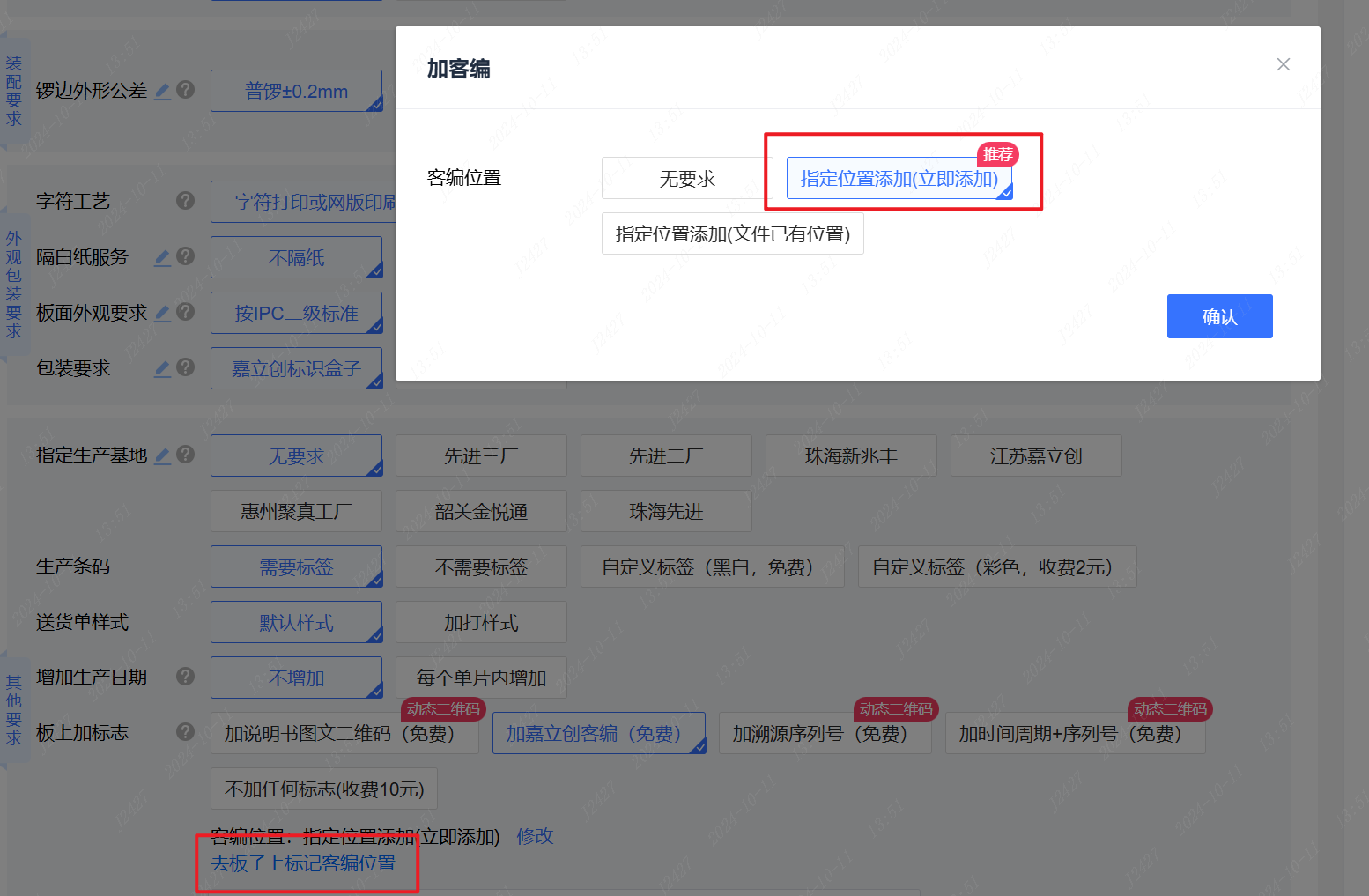Choose 指定位置添加(立即添加) option
The height and width of the screenshot is (896, 1369).
click(x=899, y=179)
